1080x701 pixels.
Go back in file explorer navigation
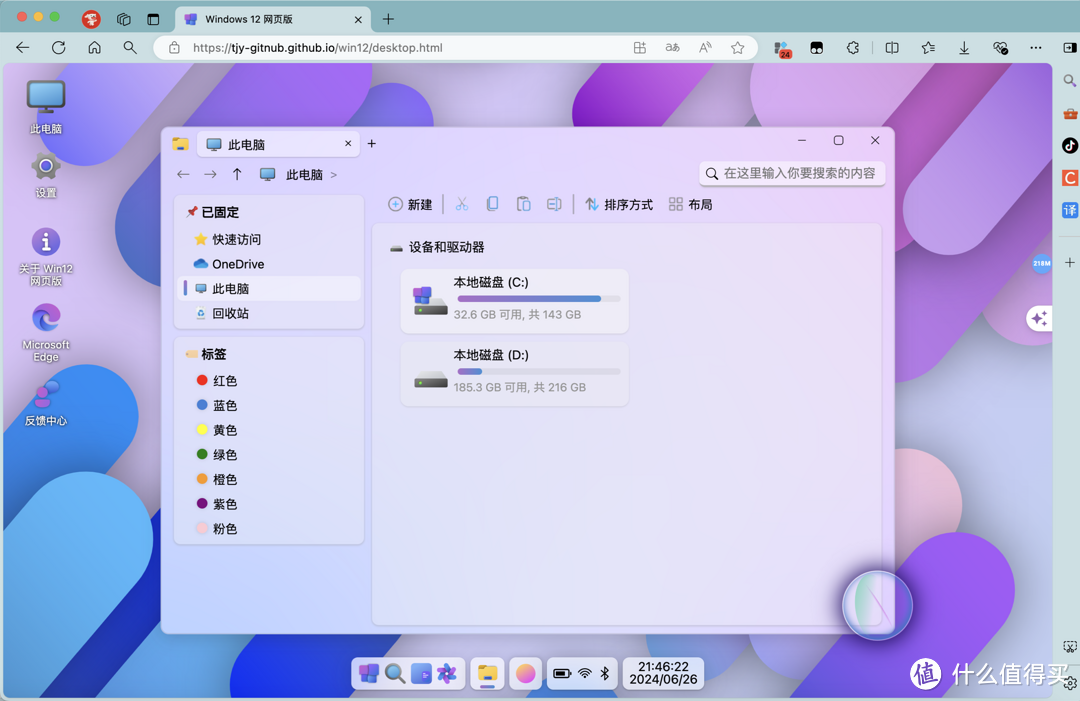(x=183, y=175)
